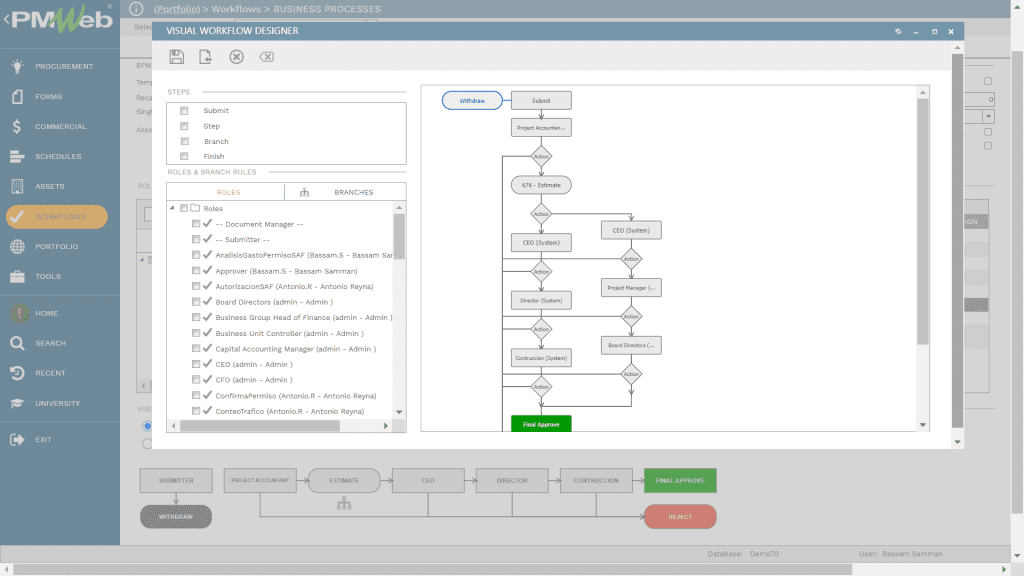Select the Capital Accounting Manager role row
The width and height of the screenshot is (1024, 576).
click(x=295, y=349)
